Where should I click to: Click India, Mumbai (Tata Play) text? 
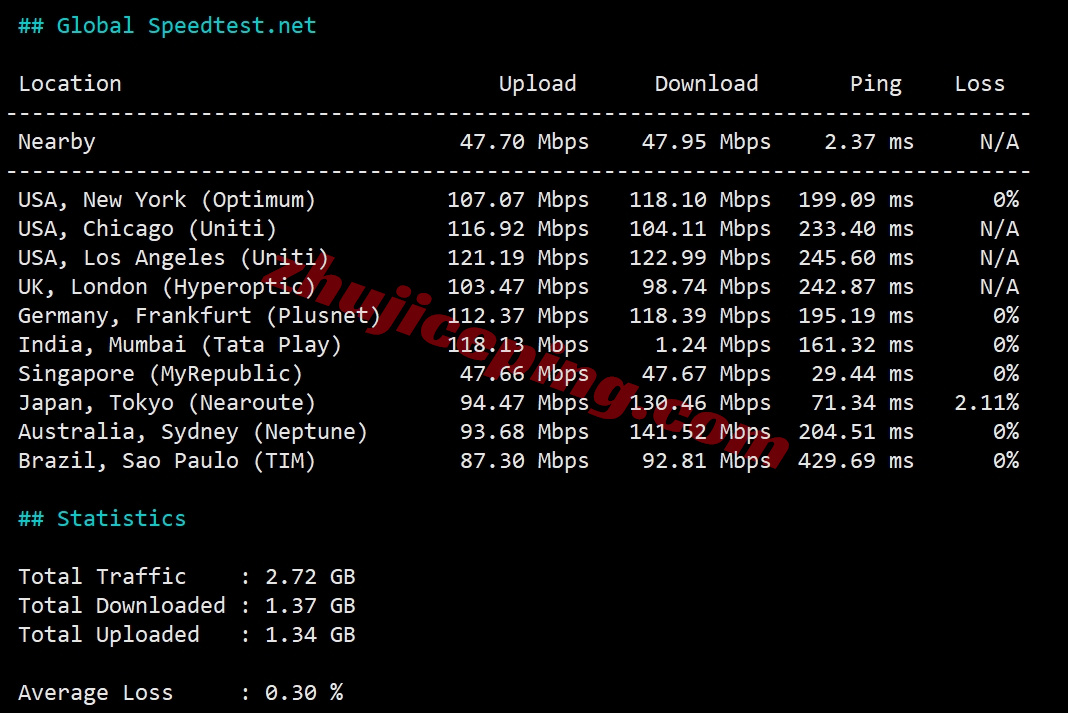(180, 345)
